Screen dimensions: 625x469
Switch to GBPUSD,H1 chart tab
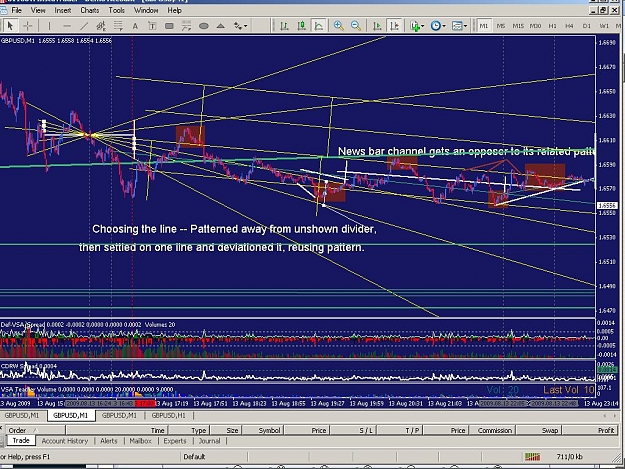point(168,416)
